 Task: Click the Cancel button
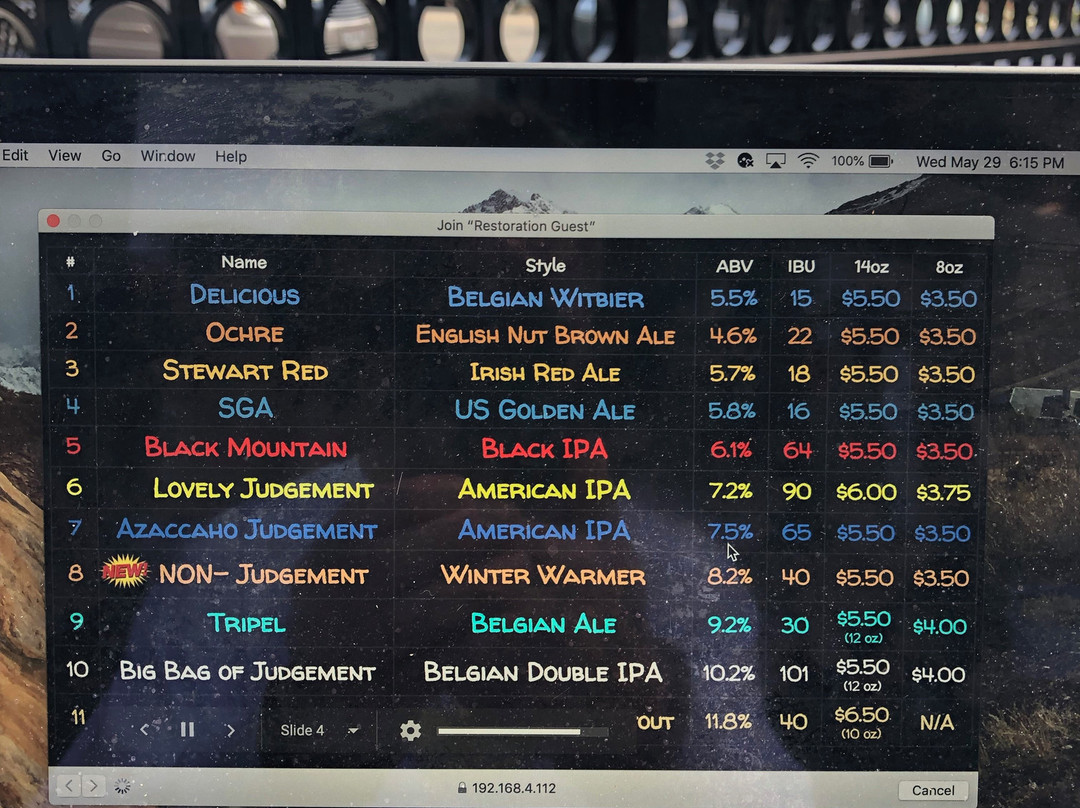[x=932, y=790]
